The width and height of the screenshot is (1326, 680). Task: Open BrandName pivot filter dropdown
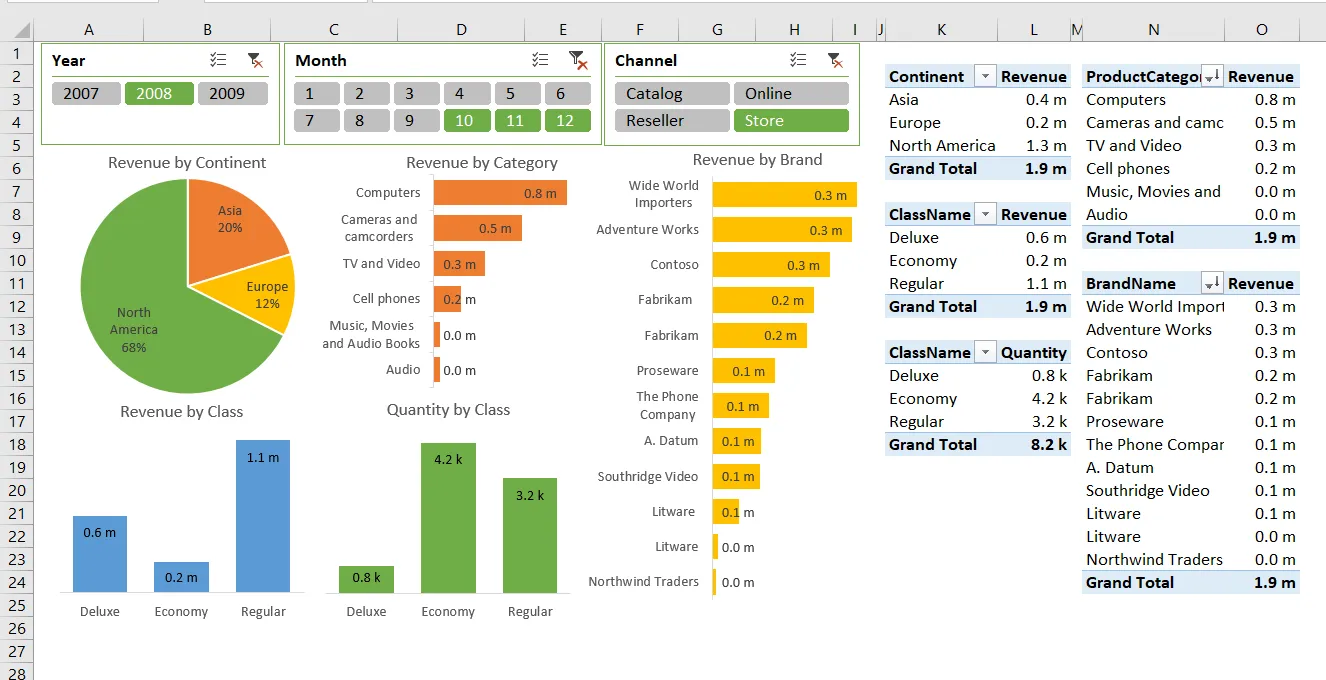click(x=1212, y=284)
